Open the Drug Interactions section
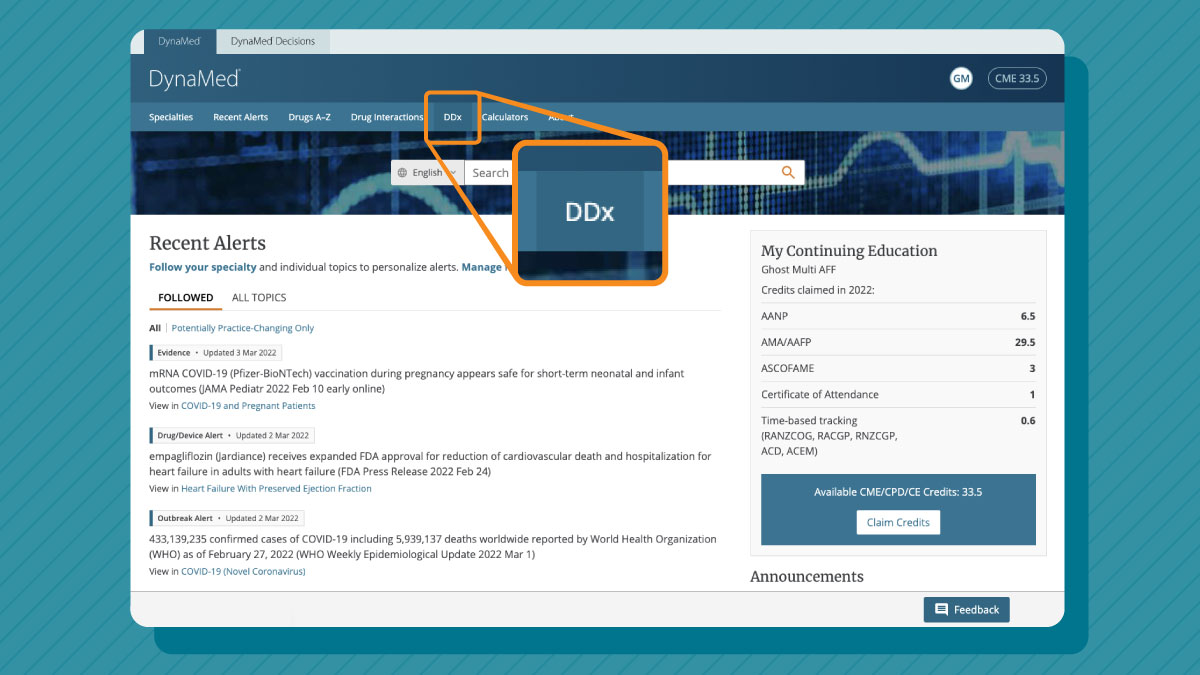The width and height of the screenshot is (1200, 675). (386, 117)
